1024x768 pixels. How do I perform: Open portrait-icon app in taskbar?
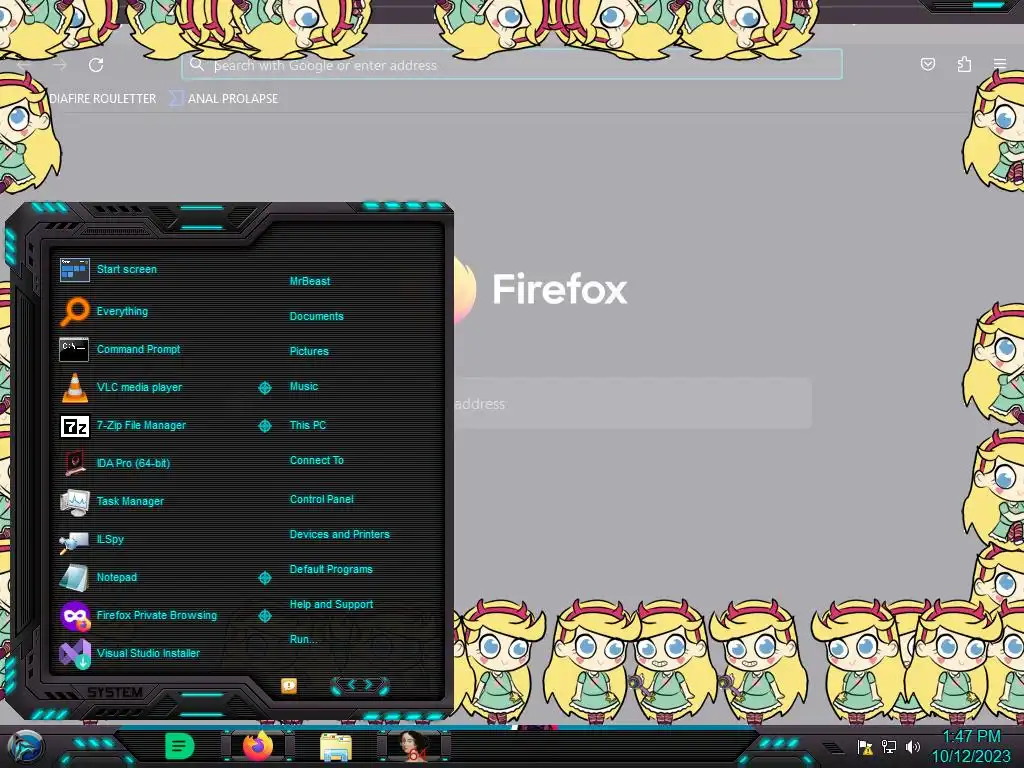[413, 746]
